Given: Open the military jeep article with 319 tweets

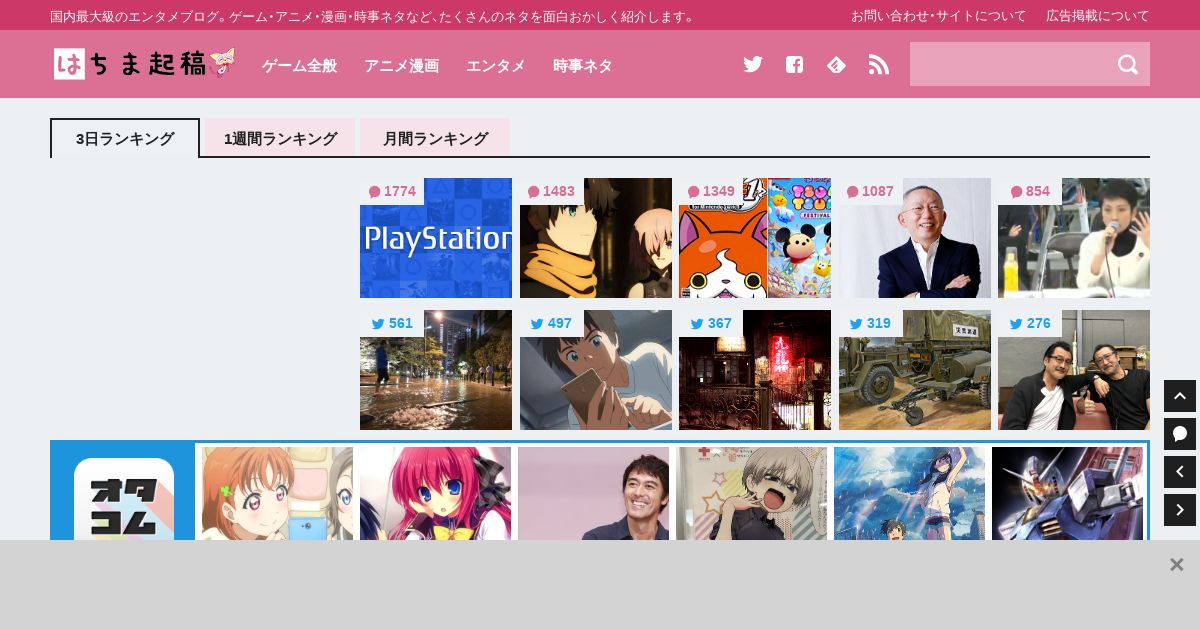Looking at the screenshot, I should click(915, 370).
